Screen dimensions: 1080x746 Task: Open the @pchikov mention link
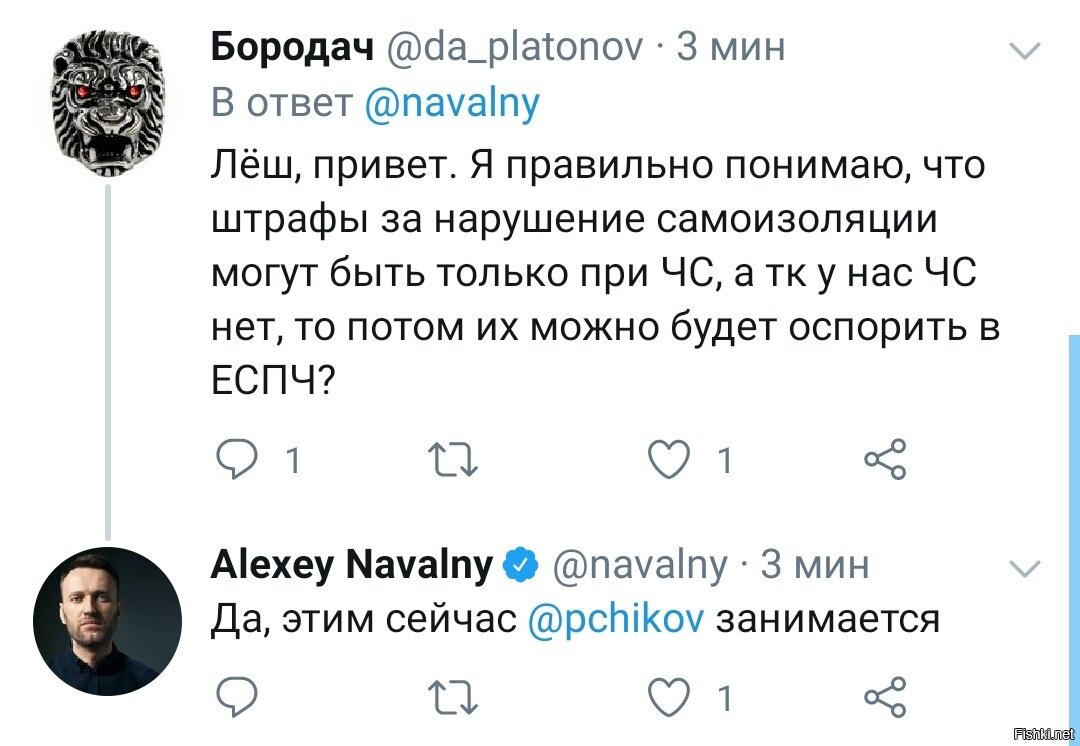(x=616, y=619)
